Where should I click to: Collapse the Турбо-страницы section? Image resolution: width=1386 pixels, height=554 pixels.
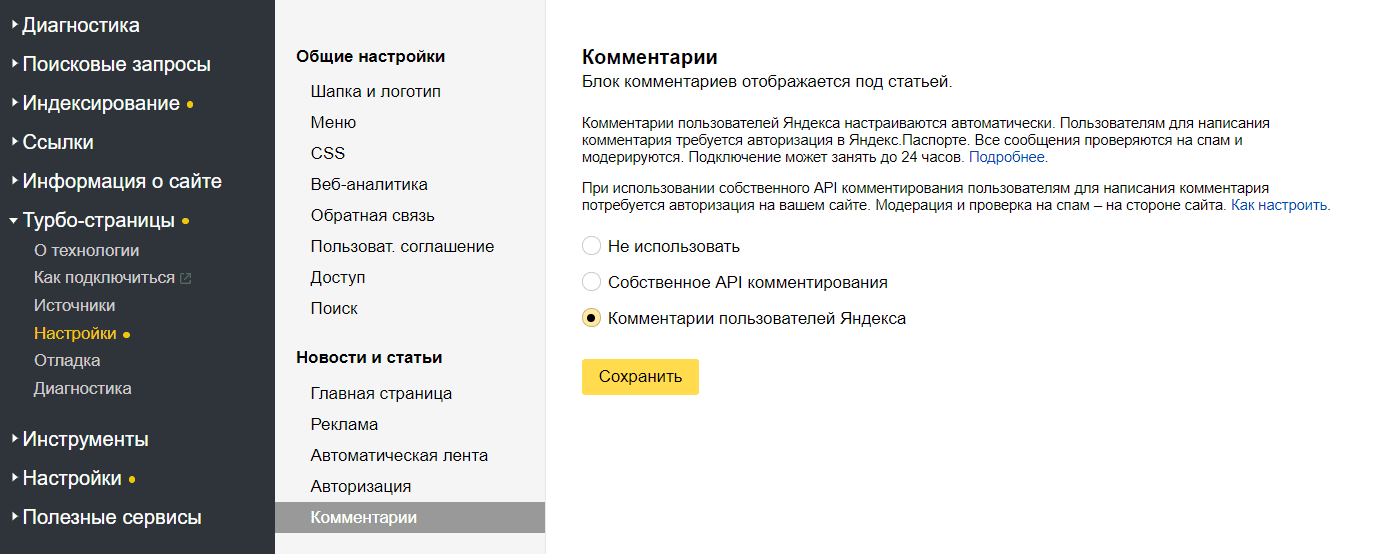tap(98, 220)
